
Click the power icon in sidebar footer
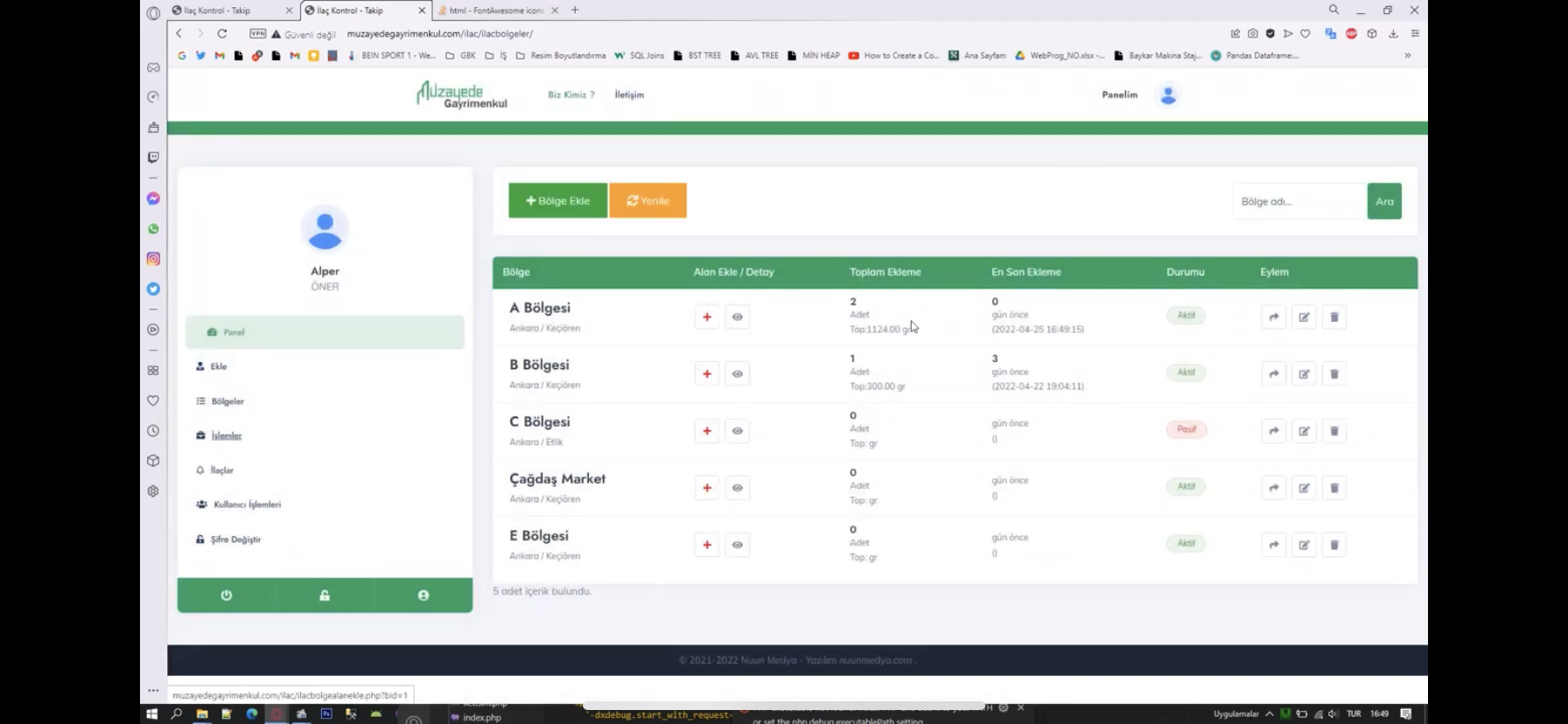tap(227, 595)
